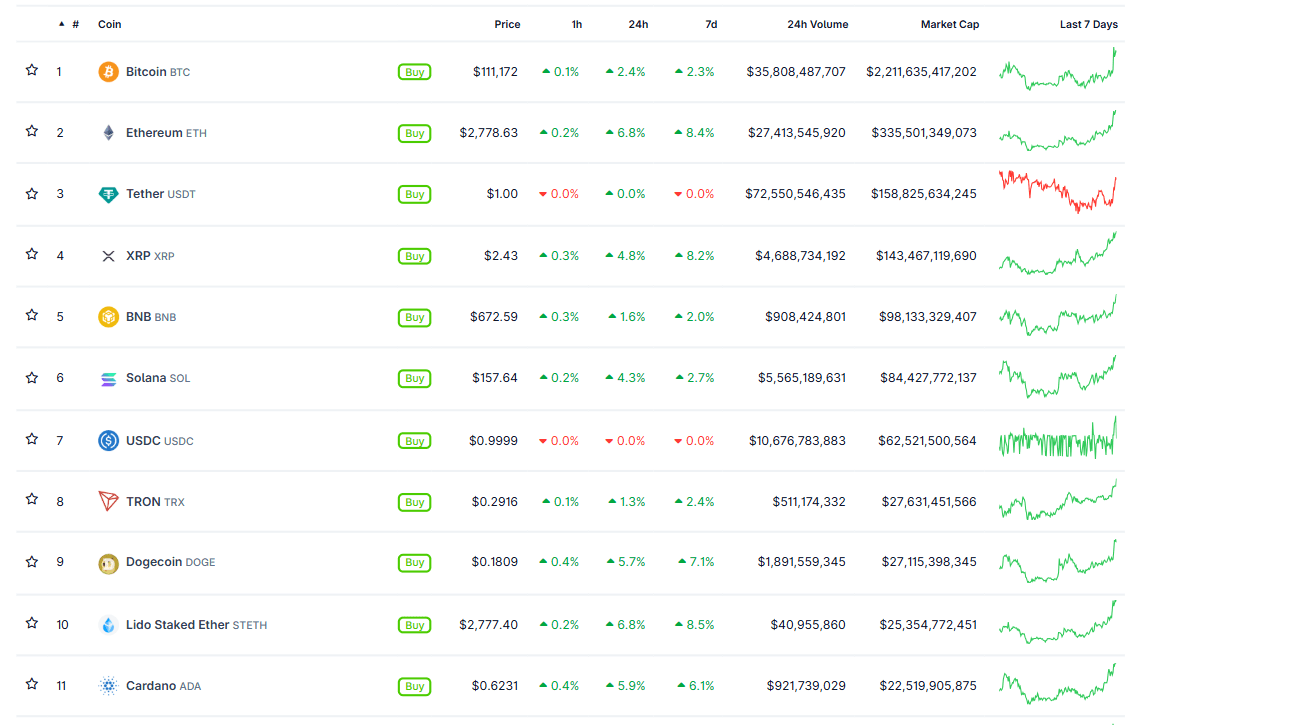The image size is (1302, 725).
Task: Click the Solana logo icon
Action: 108,378
